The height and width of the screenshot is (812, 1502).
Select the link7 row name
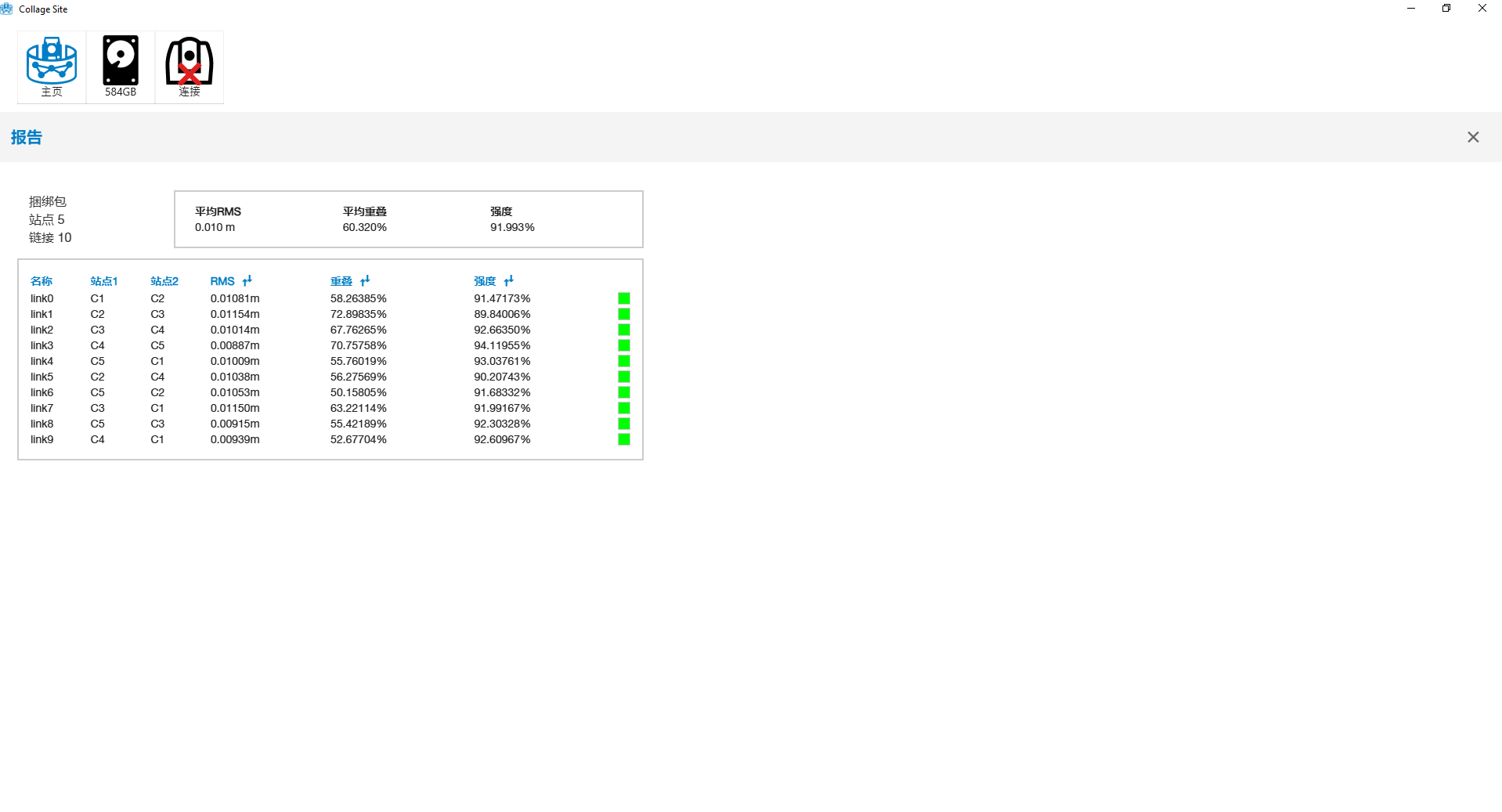point(42,408)
